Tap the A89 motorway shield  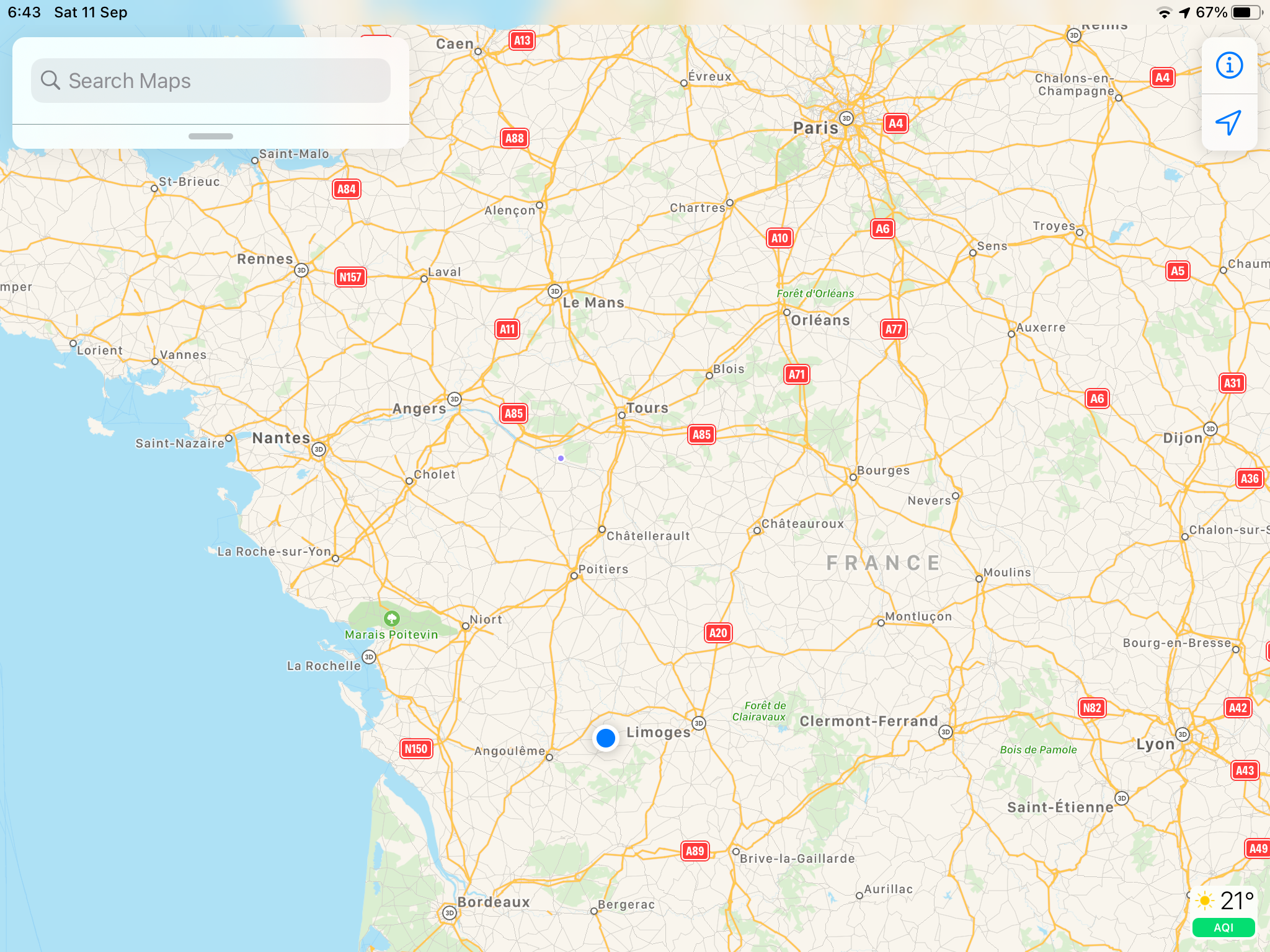[x=695, y=851]
